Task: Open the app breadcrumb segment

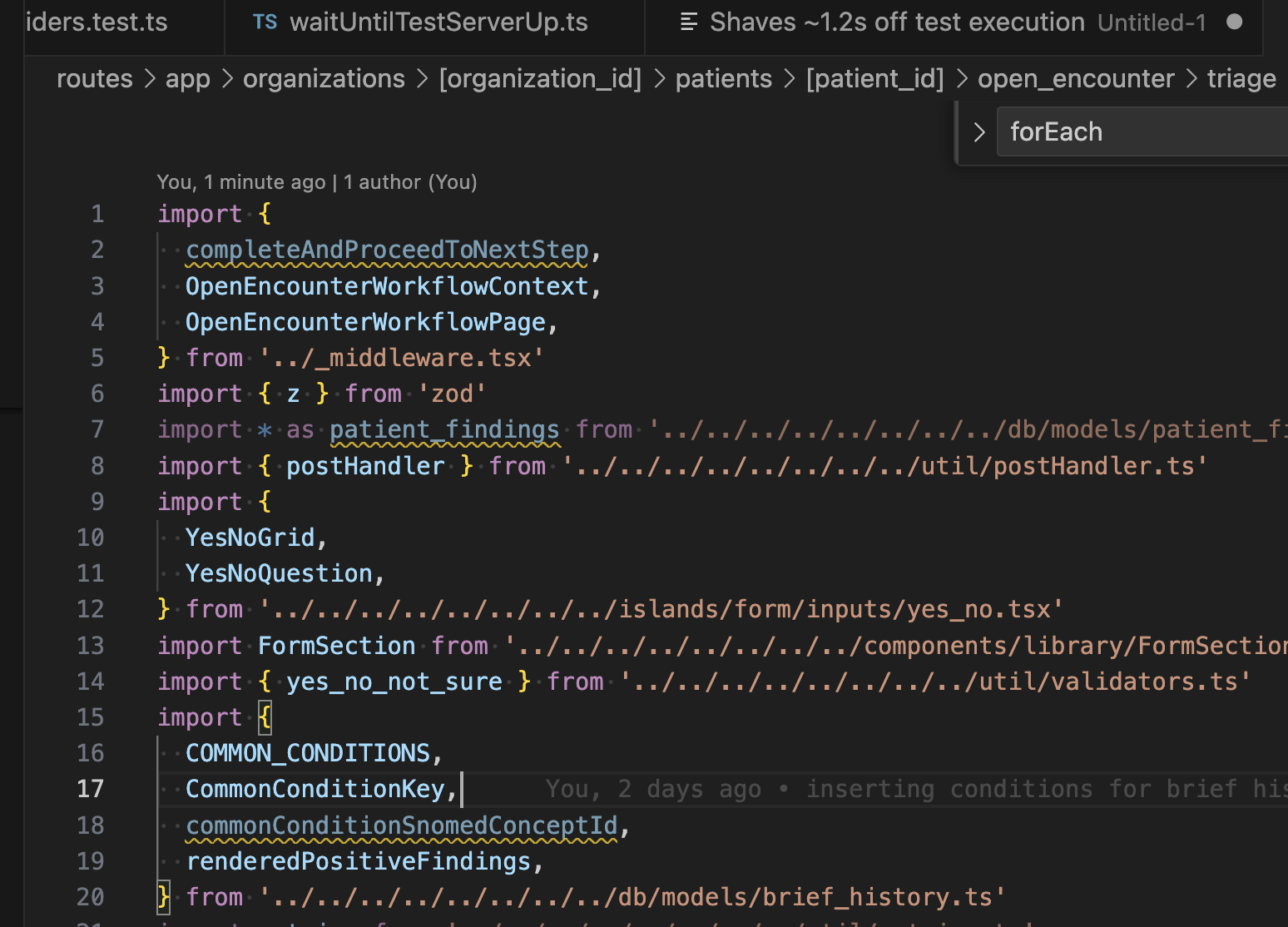Action: [x=188, y=79]
